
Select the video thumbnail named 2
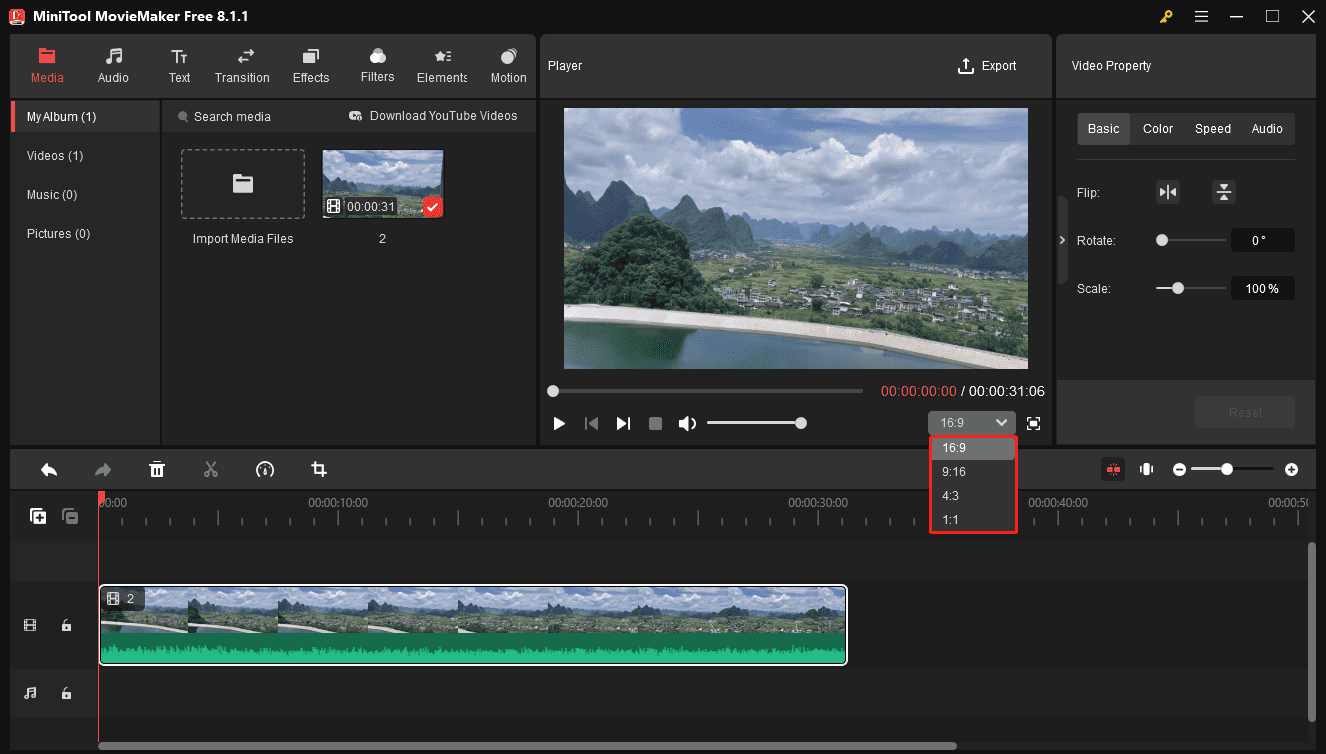tap(383, 184)
